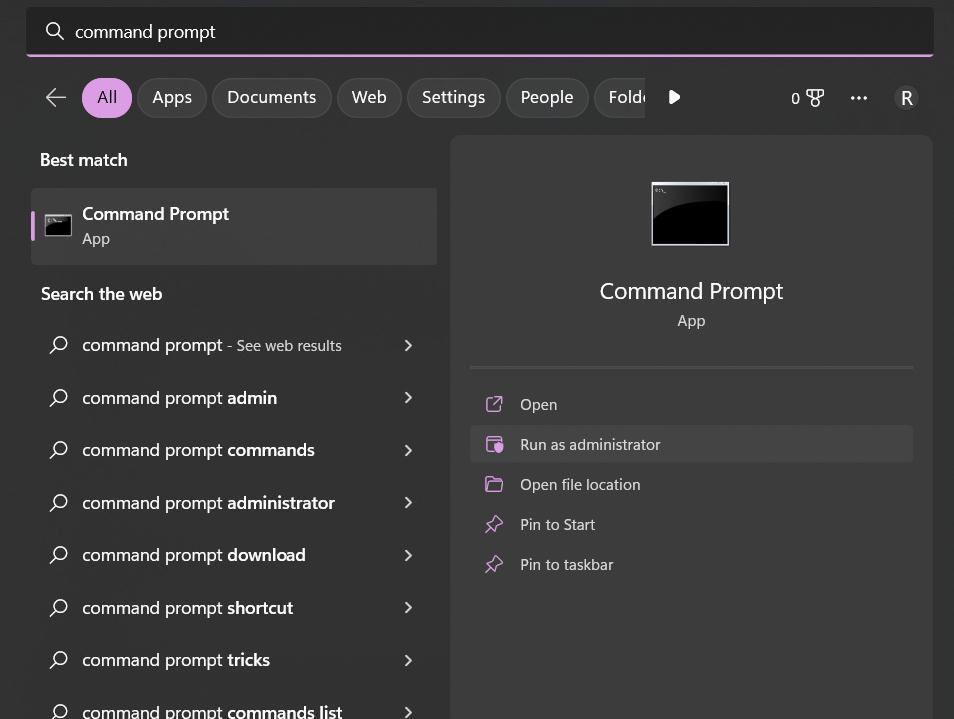The image size is (954, 719).
Task: Click search icon beside 'command prompt download'
Action: (x=58, y=555)
